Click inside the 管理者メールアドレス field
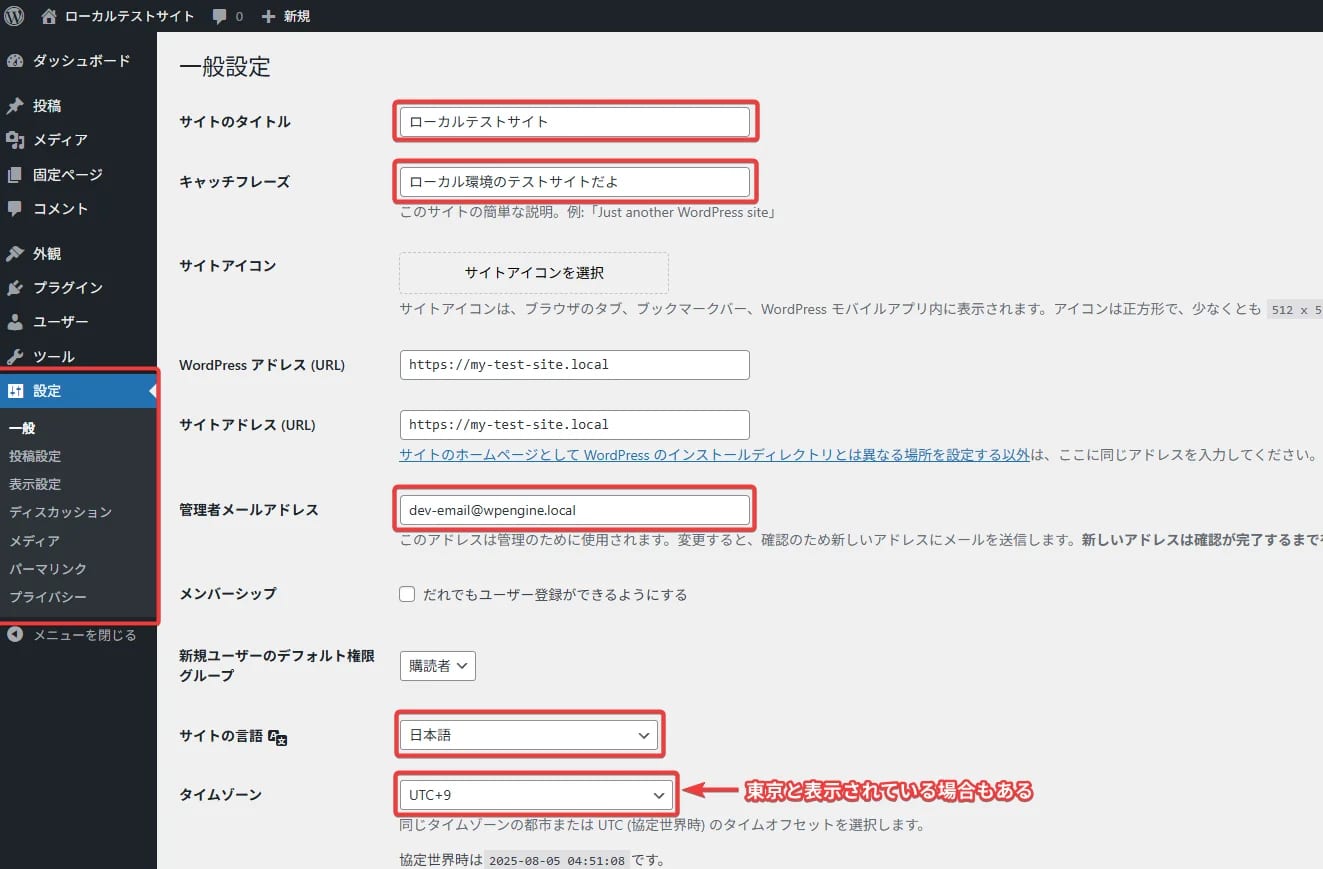Viewport: 1323px width, 869px height. [x=575, y=509]
